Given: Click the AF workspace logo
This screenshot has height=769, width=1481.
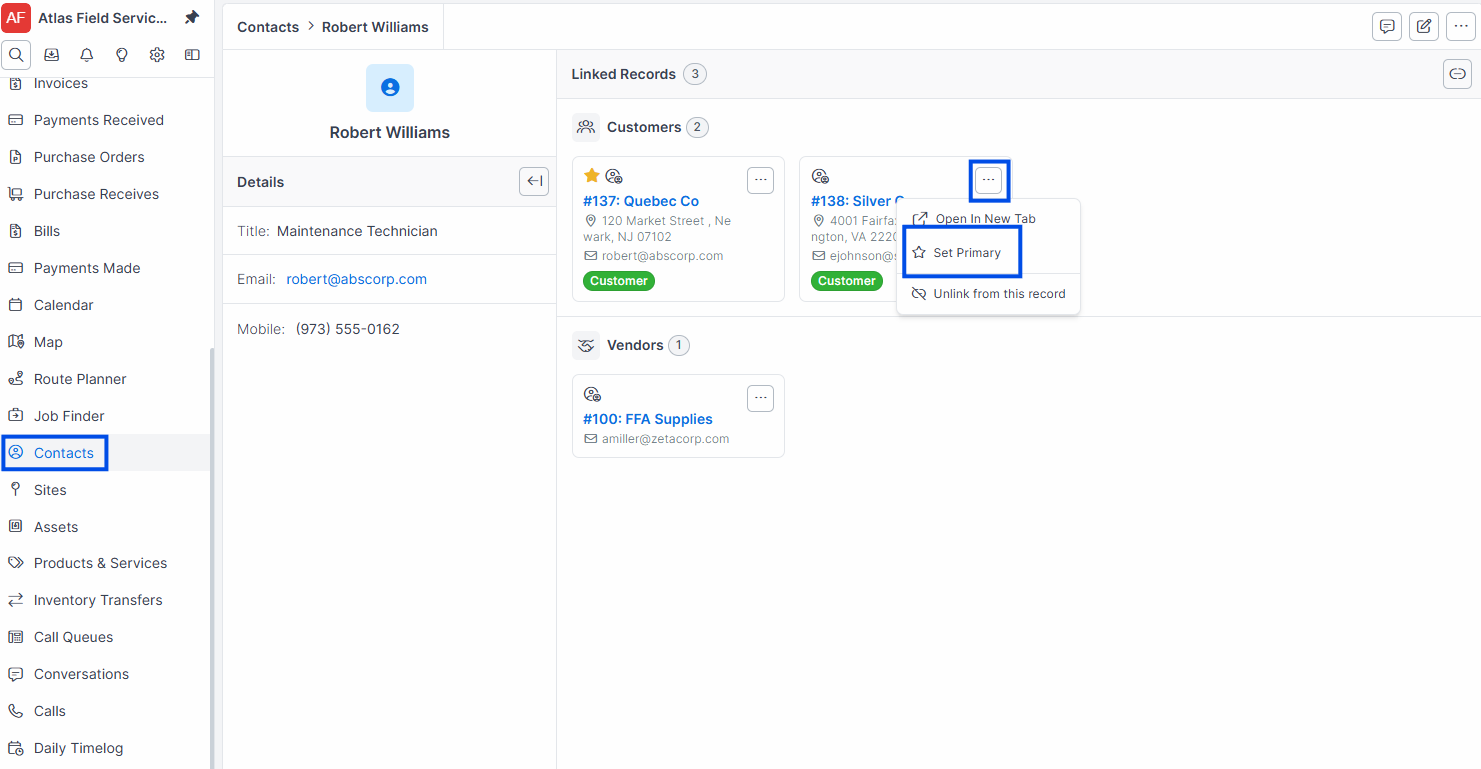Looking at the screenshot, I should click(x=16, y=18).
